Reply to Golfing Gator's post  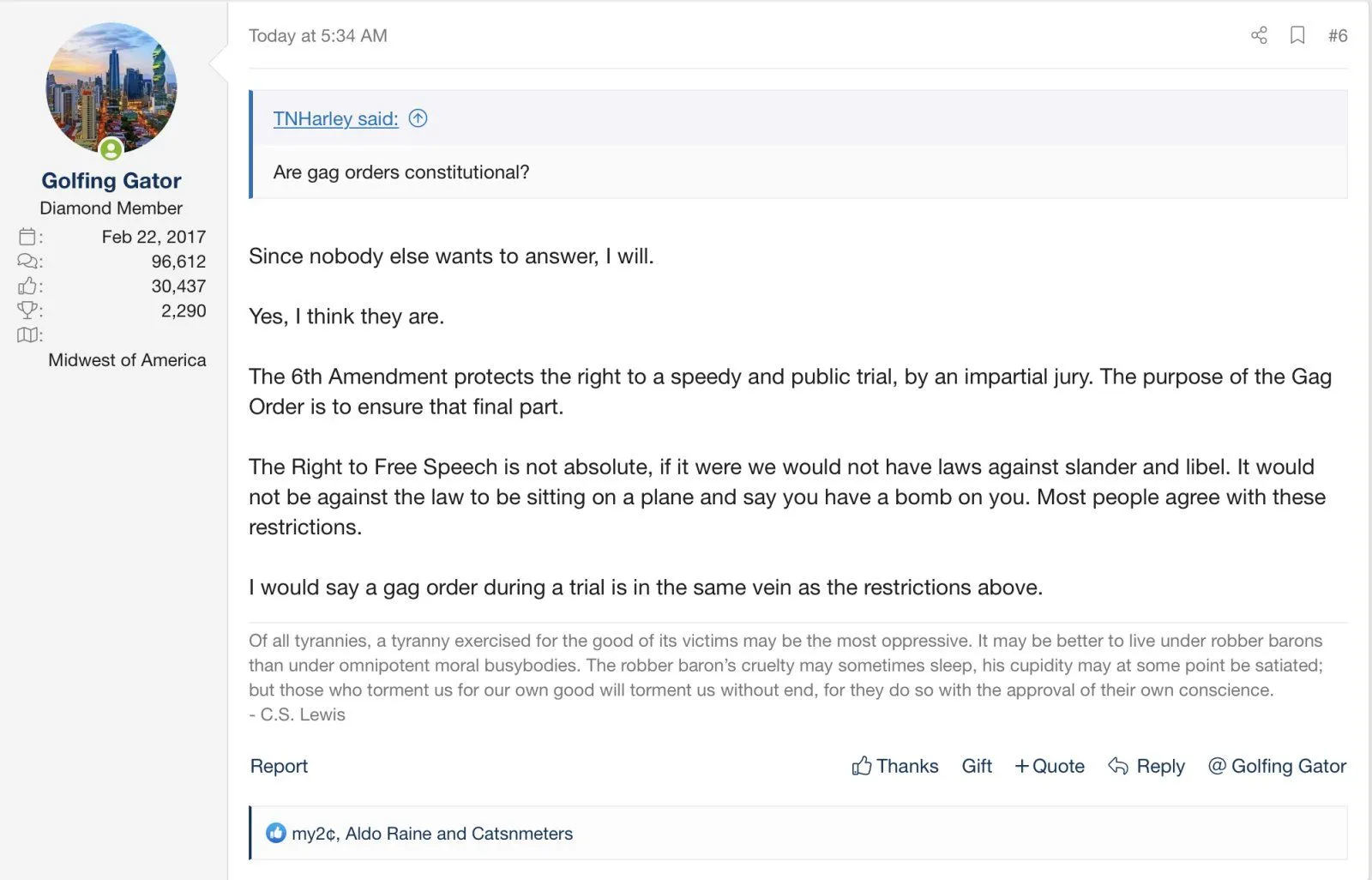point(1146,766)
